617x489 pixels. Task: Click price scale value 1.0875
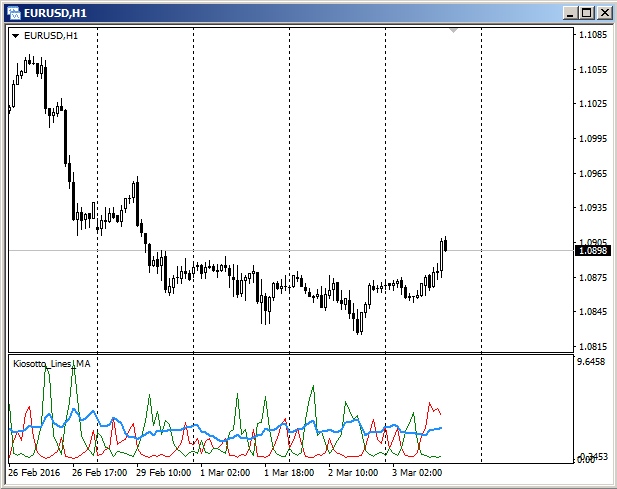[593, 277]
